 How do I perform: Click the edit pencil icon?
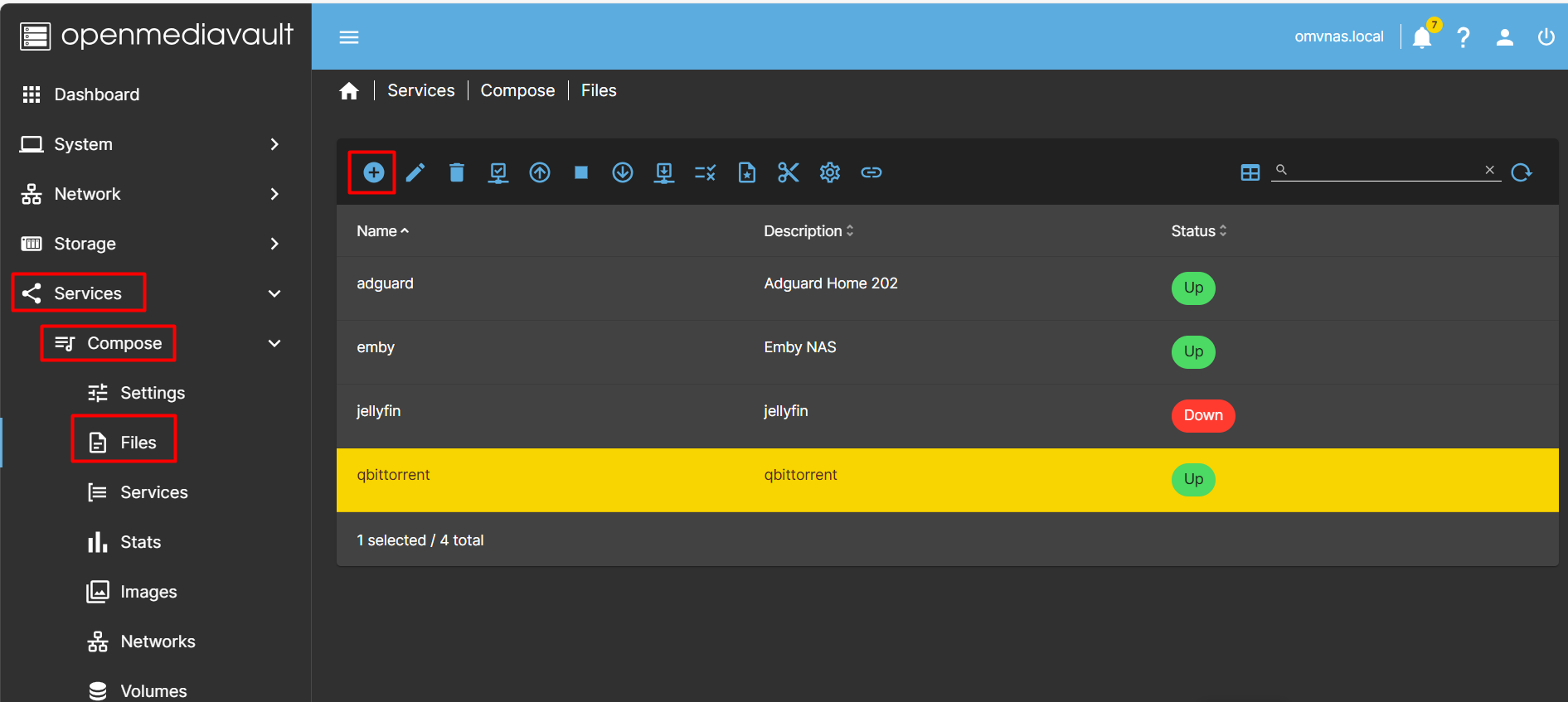point(415,172)
